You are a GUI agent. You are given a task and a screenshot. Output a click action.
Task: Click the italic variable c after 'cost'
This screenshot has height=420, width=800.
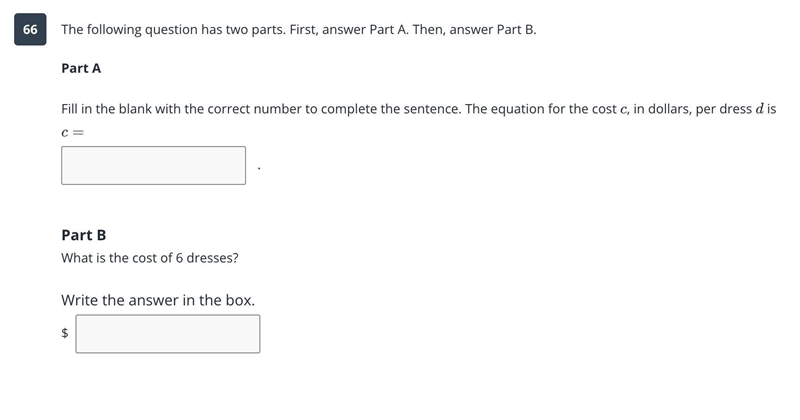click(x=623, y=110)
